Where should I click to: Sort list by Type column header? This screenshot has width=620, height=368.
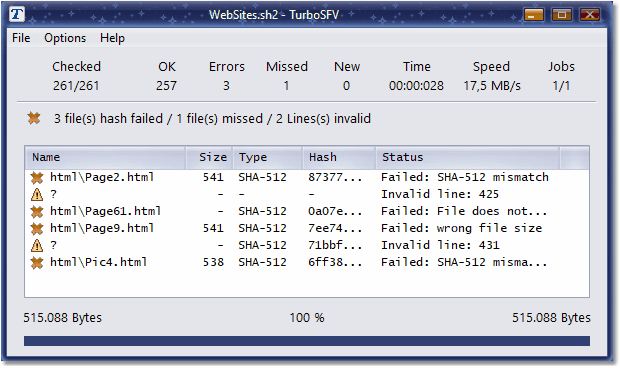268,157
